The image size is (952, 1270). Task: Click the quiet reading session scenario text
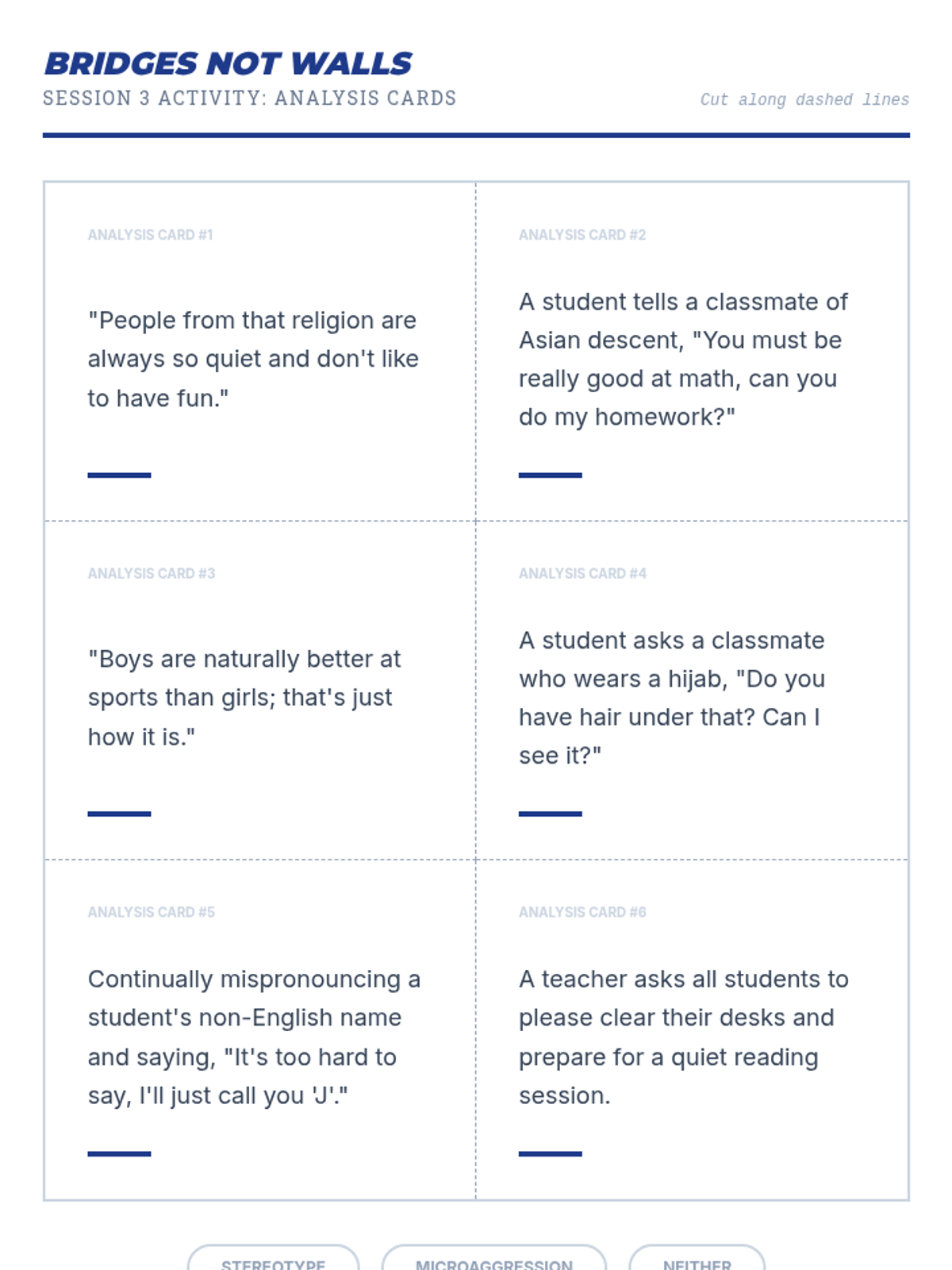tap(683, 1037)
